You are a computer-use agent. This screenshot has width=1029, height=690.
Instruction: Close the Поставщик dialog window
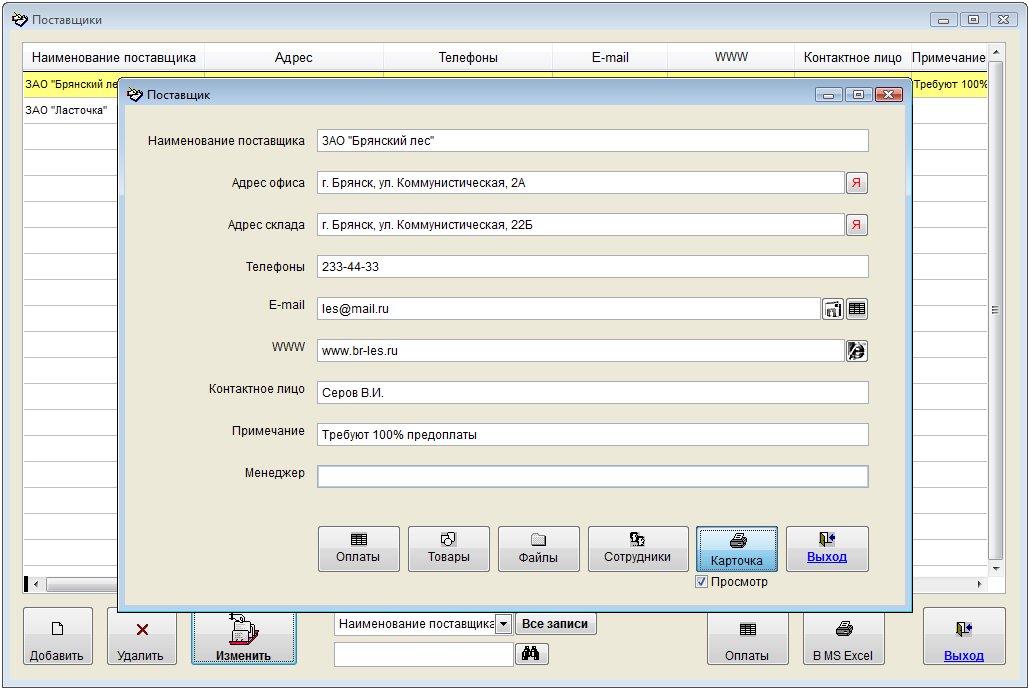coord(889,95)
